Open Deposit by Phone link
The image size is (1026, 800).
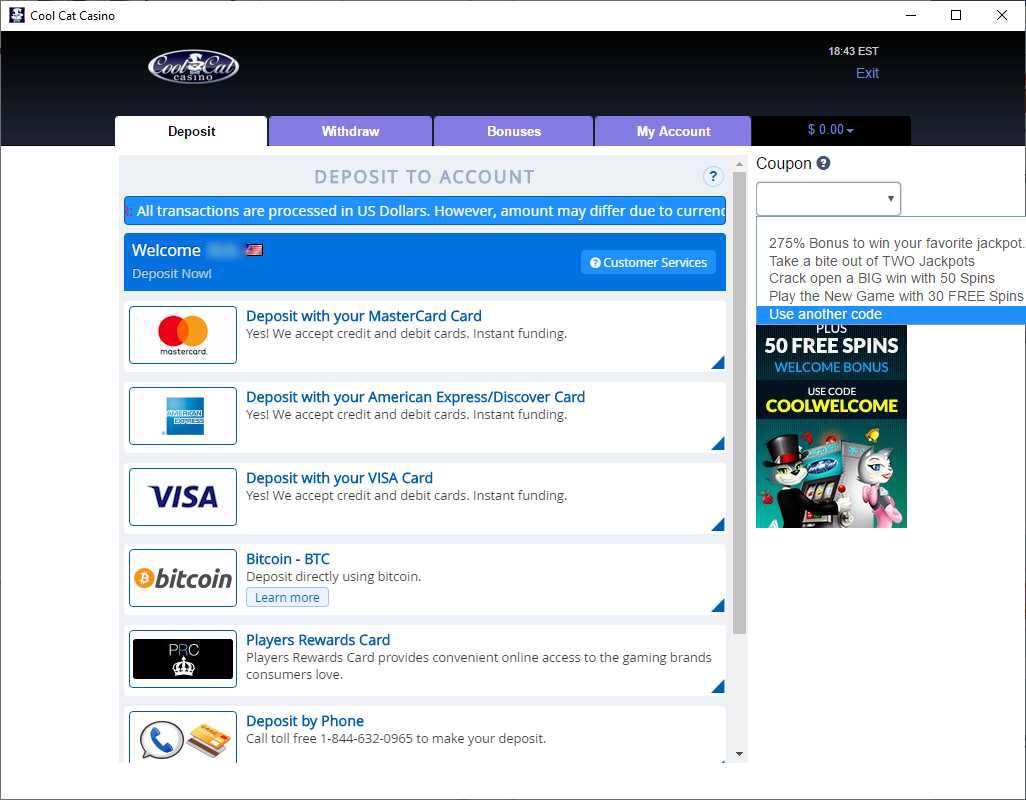[305, 721]
